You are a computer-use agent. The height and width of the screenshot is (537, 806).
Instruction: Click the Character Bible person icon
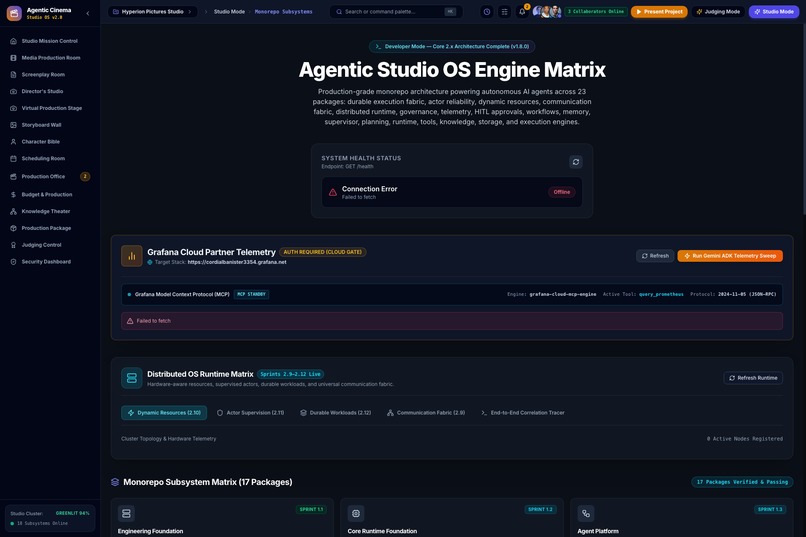click(x=13, y=141)
